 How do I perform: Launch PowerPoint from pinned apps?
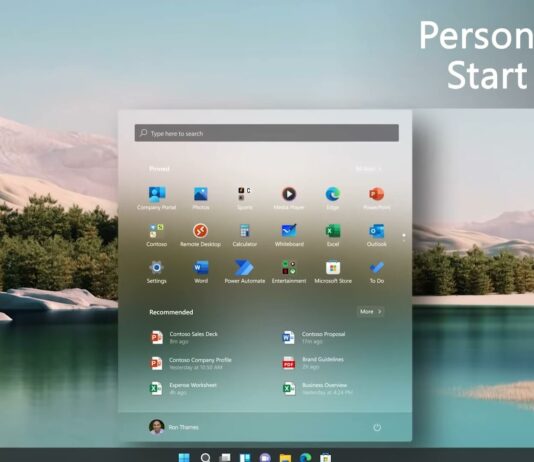(x=377, y=198)
